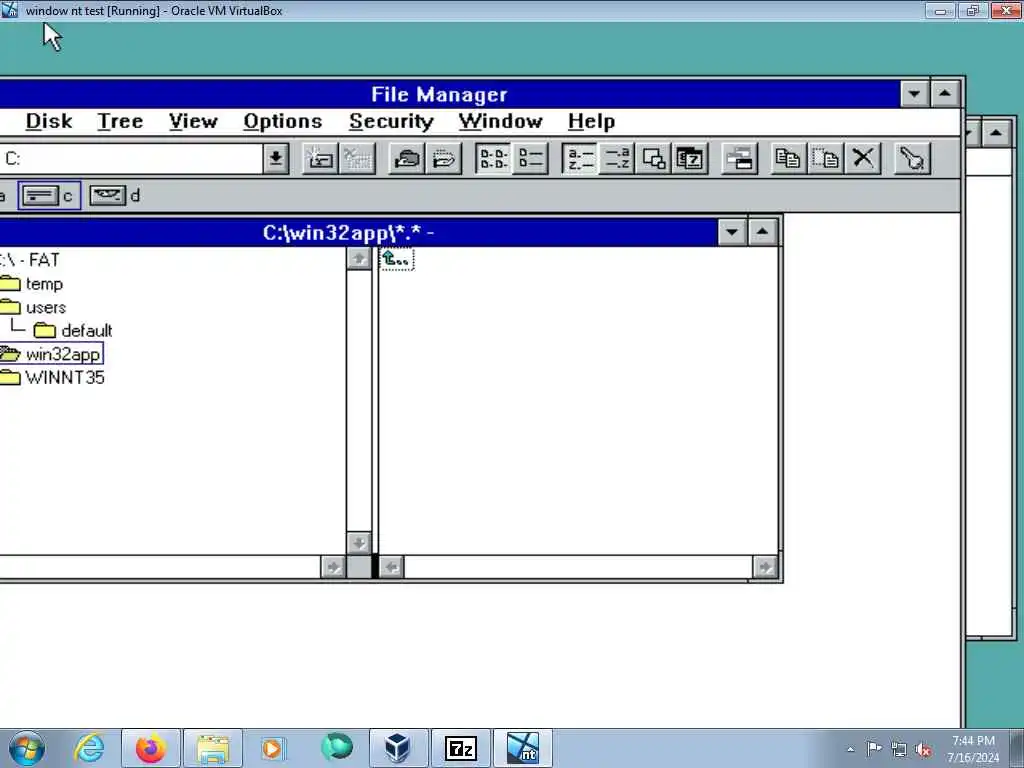Maximize the File Manager window
Viewport: 1024px width, 768px height.
click(944, 94)
